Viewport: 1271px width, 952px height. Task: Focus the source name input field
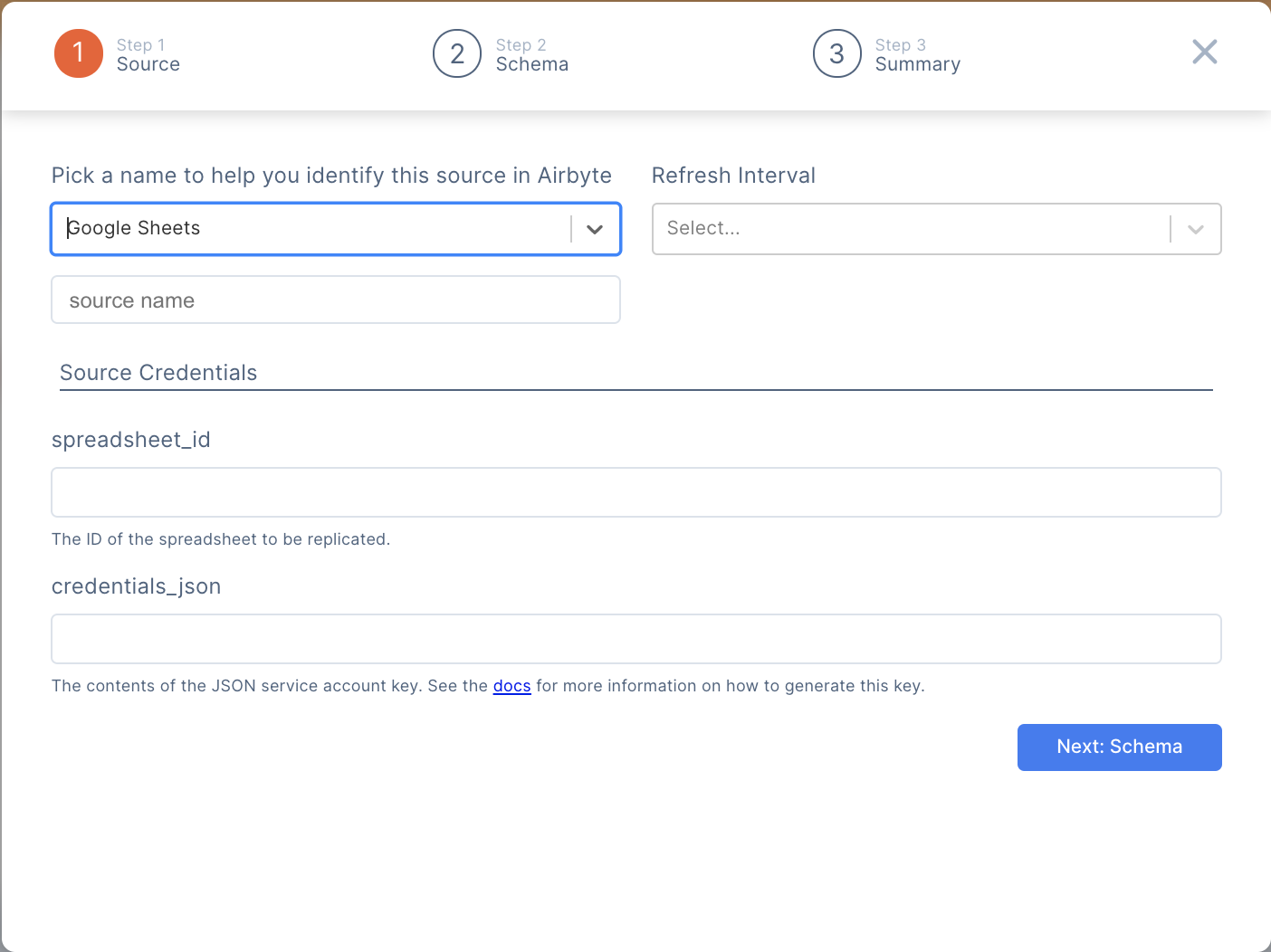pyautogui.click(x=336, y=300)
